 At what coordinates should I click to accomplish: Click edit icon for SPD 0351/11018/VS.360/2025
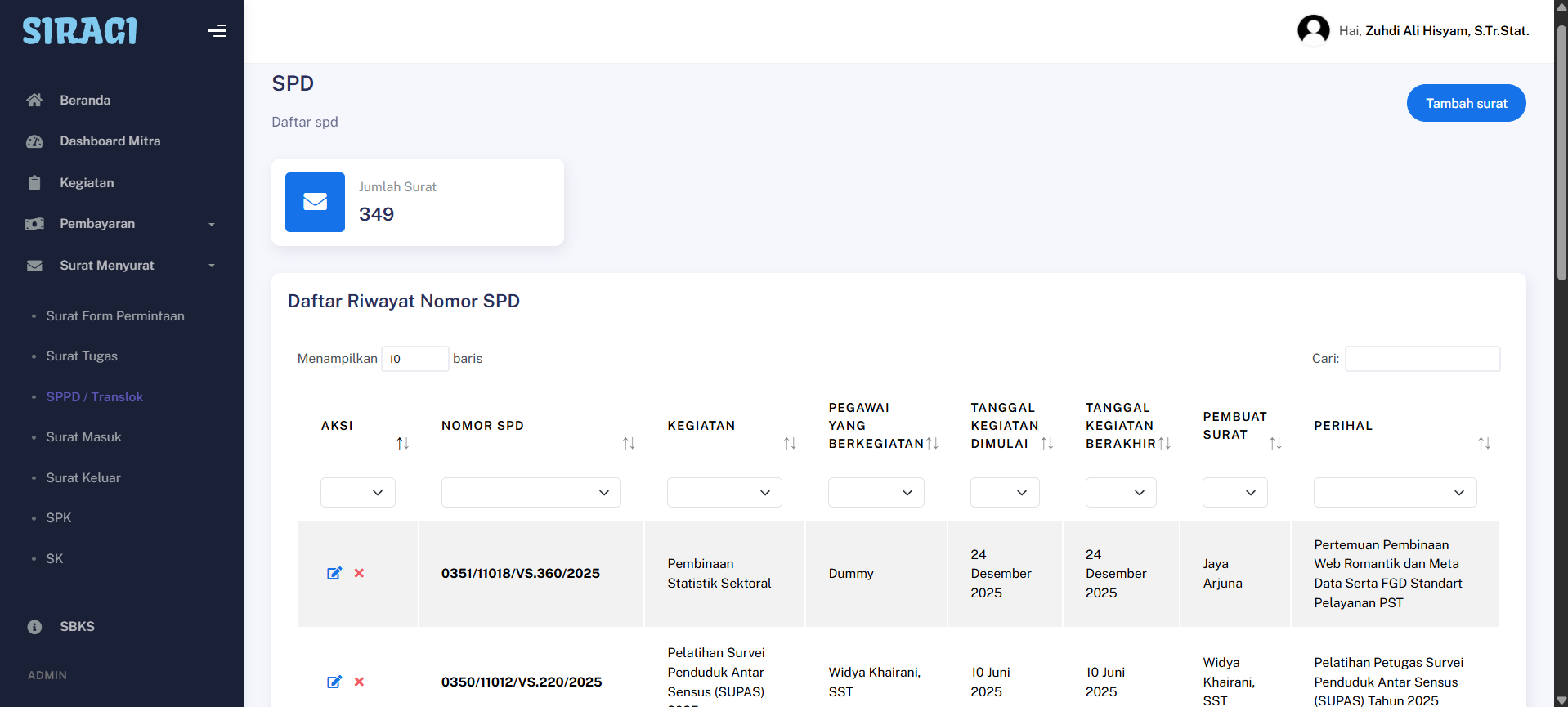coord(334,573)
